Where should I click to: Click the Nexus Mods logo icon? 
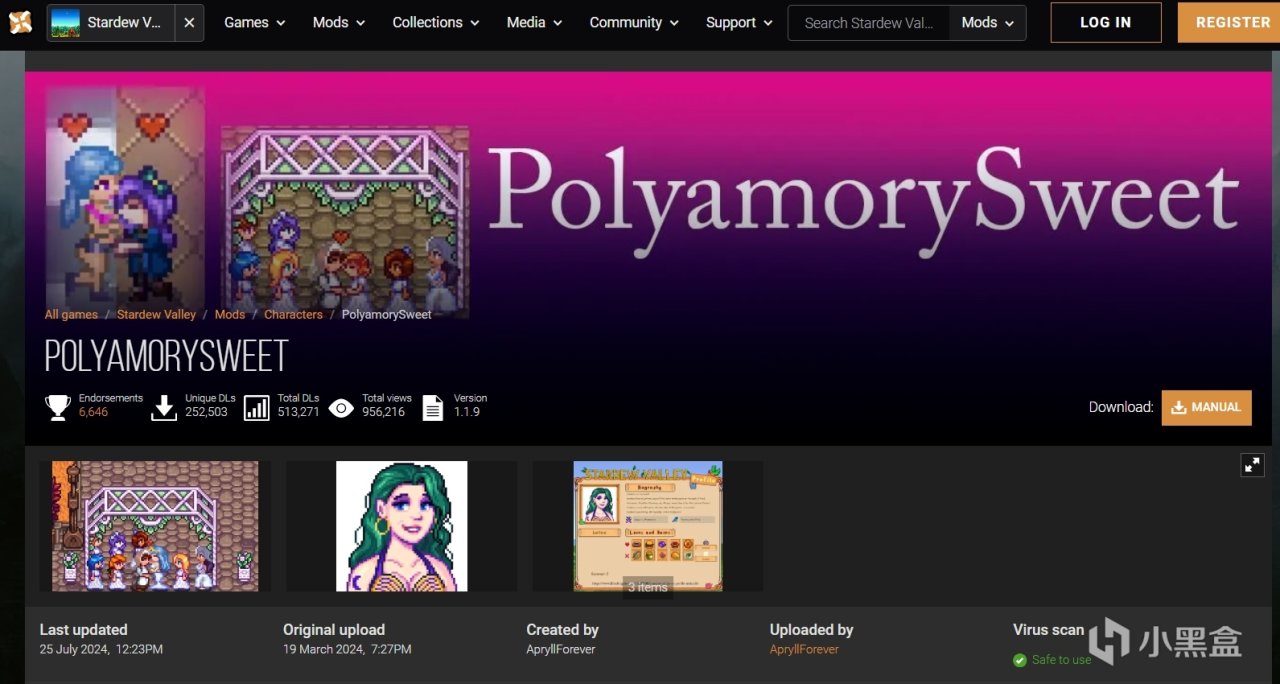click(x=20, y=22)
